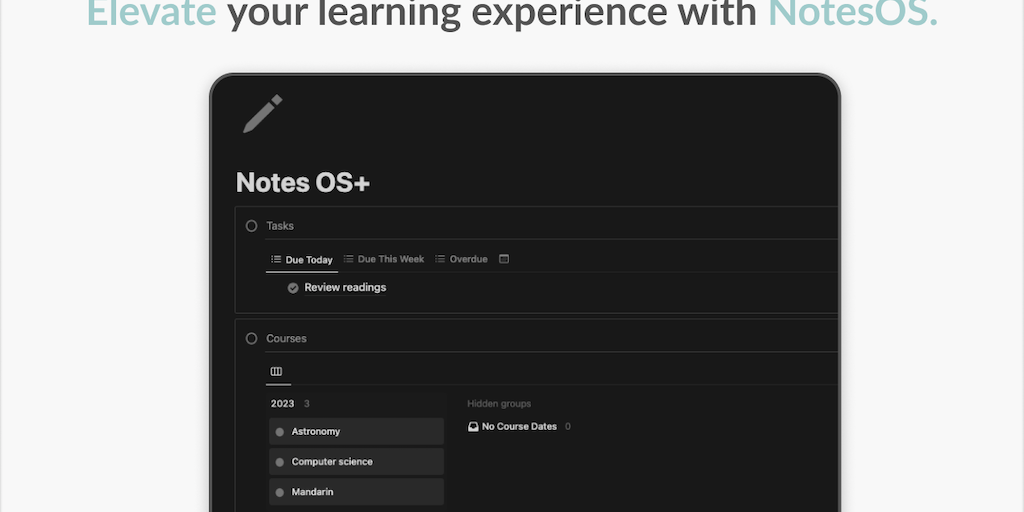This screenshot has height=512, width=1024.
Task: Click the Hidden groups label
Action: [499, 404]
